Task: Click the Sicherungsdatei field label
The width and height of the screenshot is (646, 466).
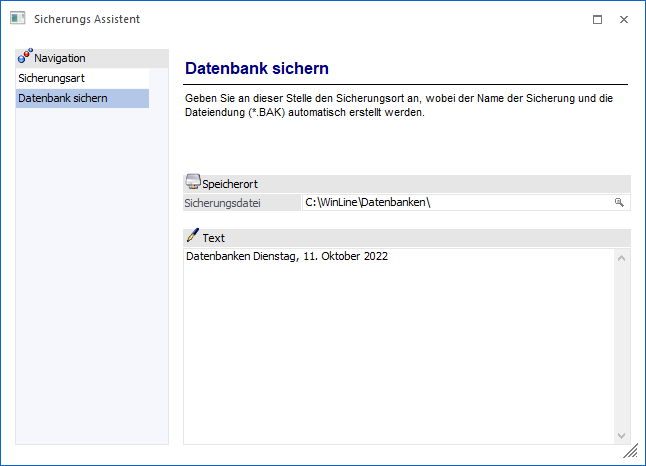Action: pos(222,203)
